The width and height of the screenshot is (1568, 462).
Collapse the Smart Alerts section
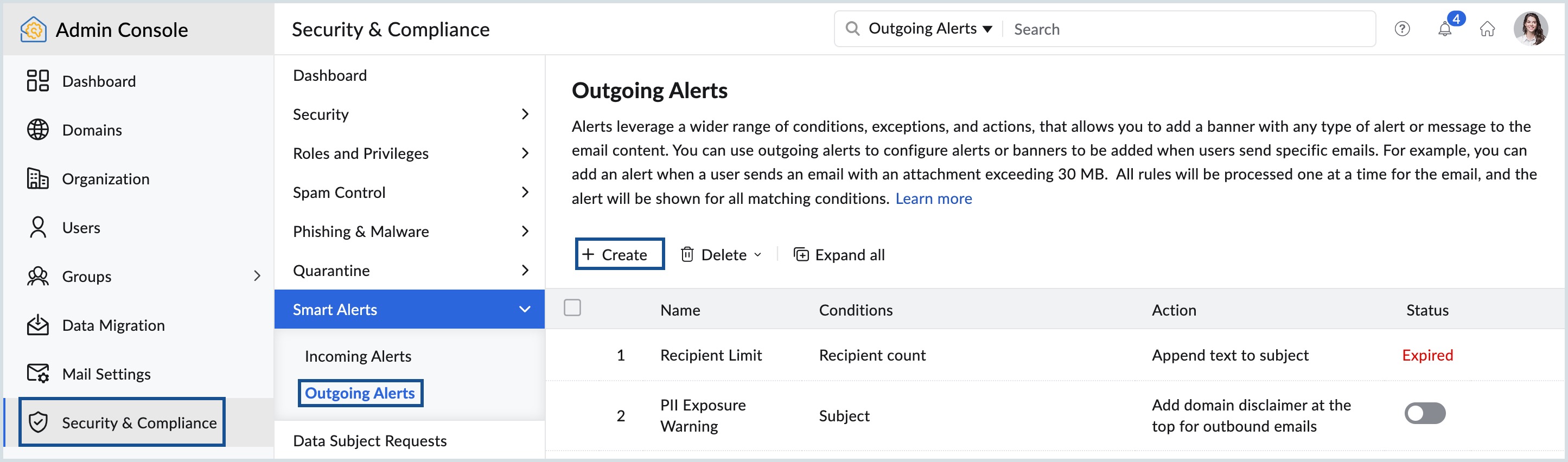tap(524, 309)
